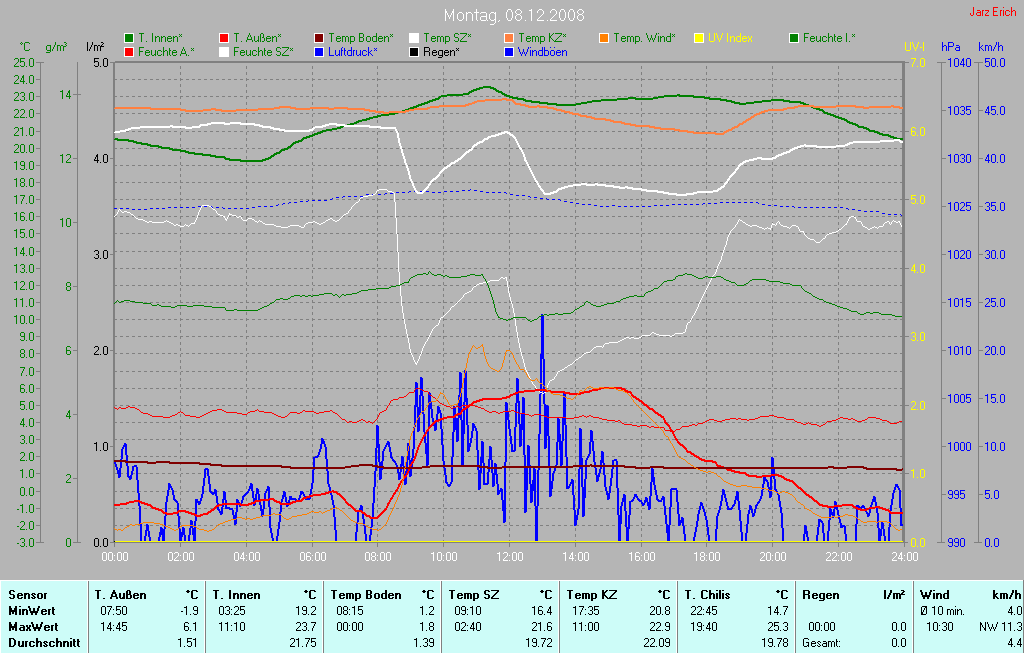Click the Wind column header
The width and height of the screenshot is (1024, 653).
coord(935,595)
